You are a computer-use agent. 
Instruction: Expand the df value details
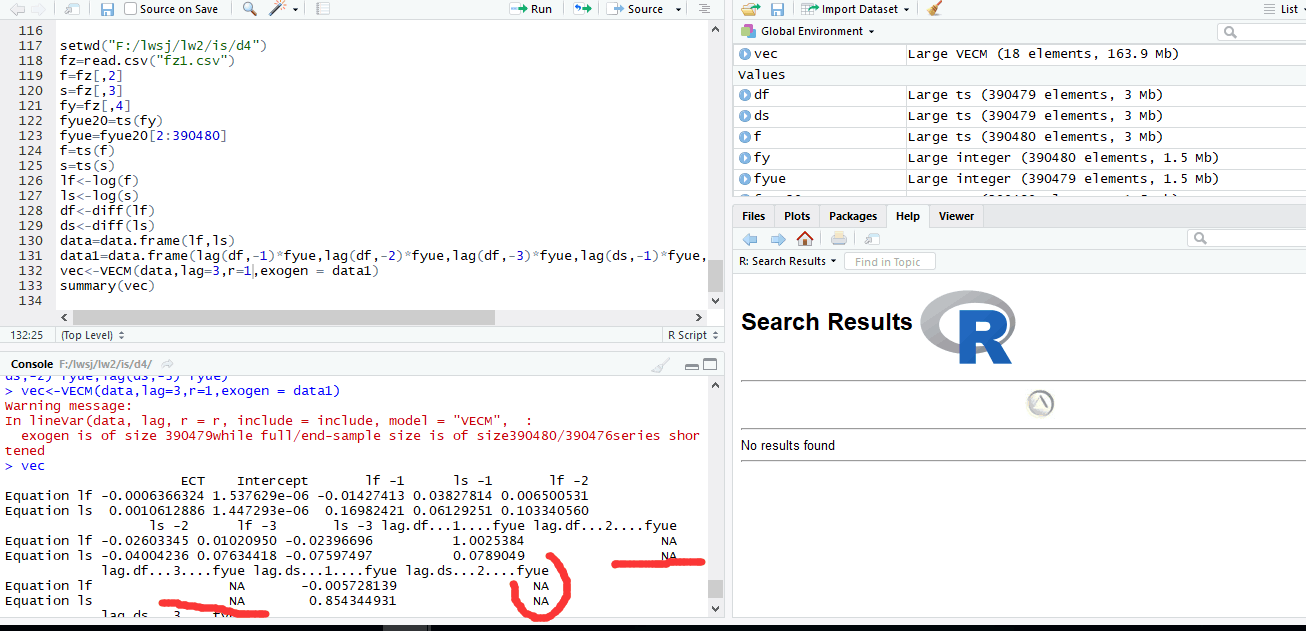tap(744, 95)
